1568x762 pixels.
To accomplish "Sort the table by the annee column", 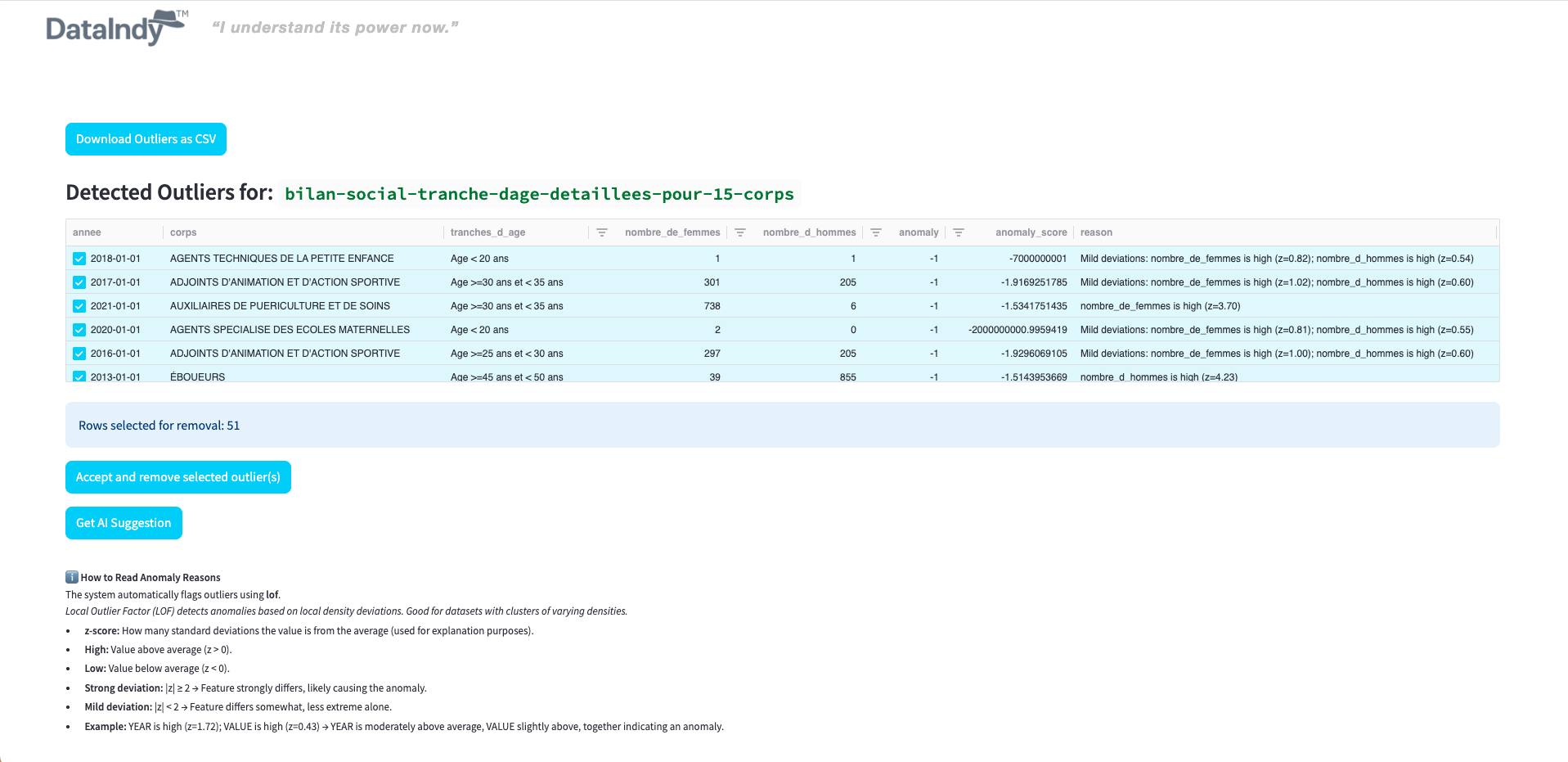I will (x=87, y=232).
